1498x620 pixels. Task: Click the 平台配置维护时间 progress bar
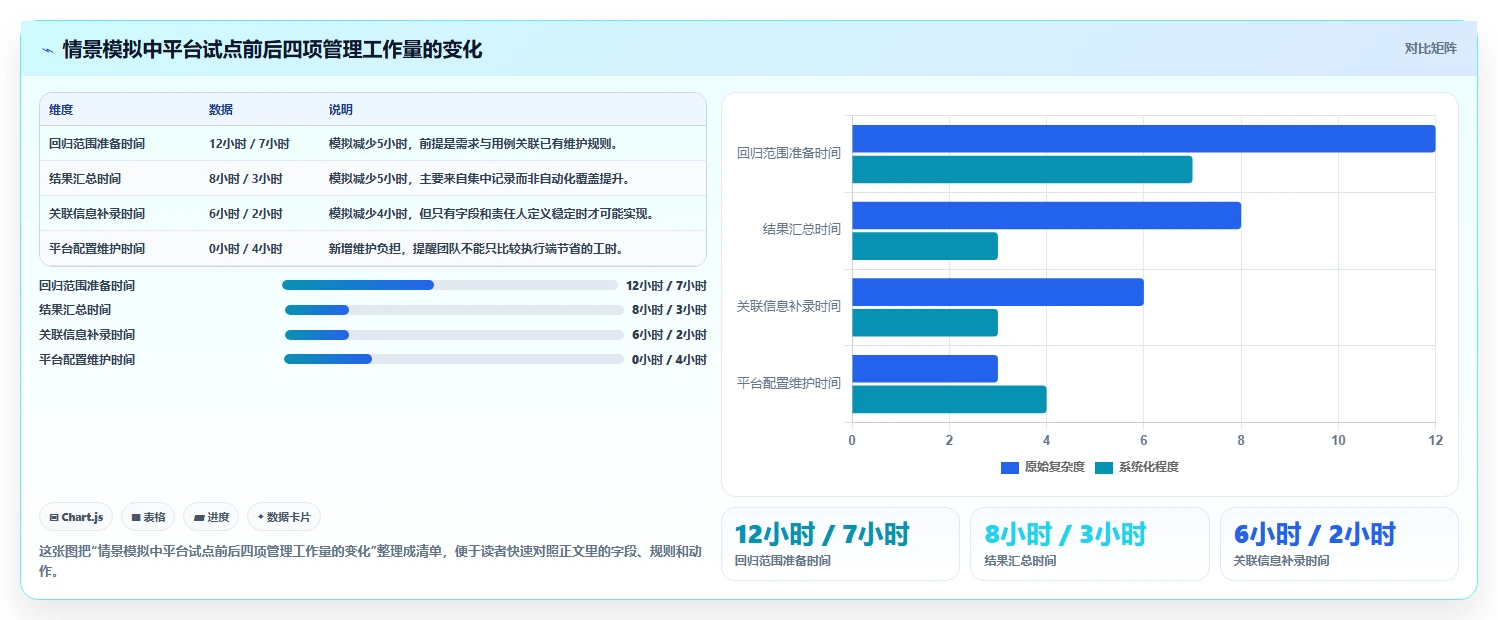(x=454, y=359)
